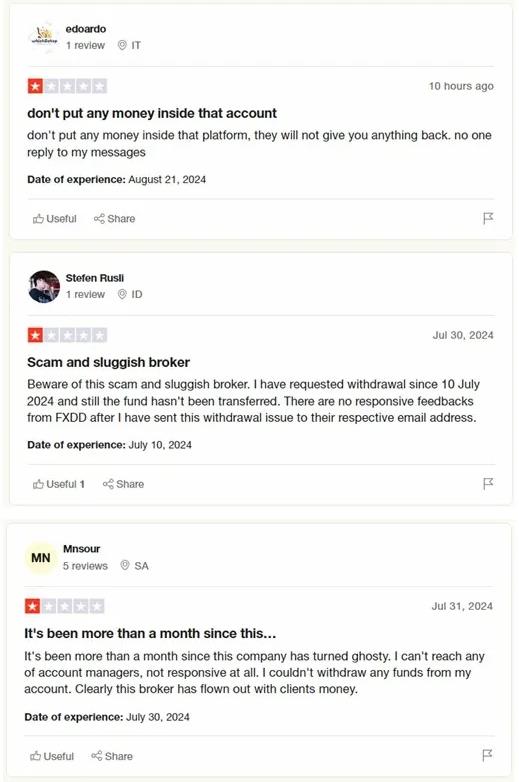Open 'It's been more than a month' title
519x782 pixels.
pyautogui.click(x=150, y=633)
